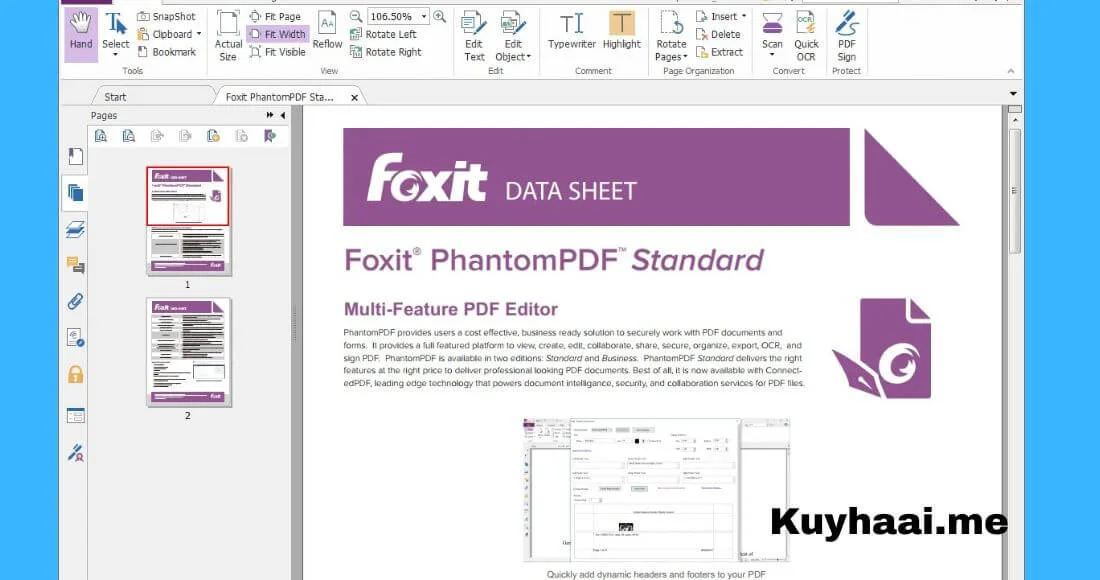Select page 1 thumbnail
The height and width of the screenshot is (580, 1100).
pyautogui.click(x=189, y=221)
